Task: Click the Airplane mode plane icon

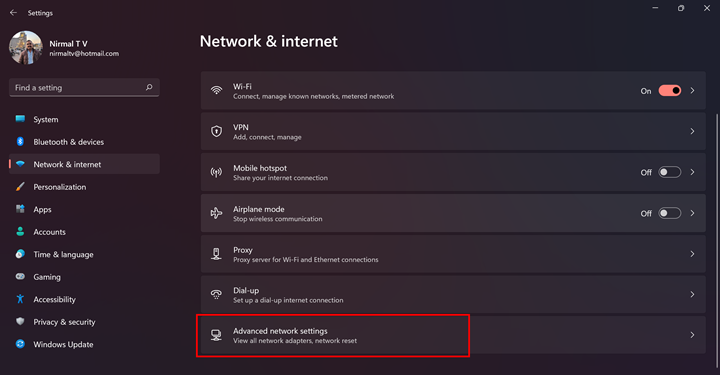Action: click(216, 213)
